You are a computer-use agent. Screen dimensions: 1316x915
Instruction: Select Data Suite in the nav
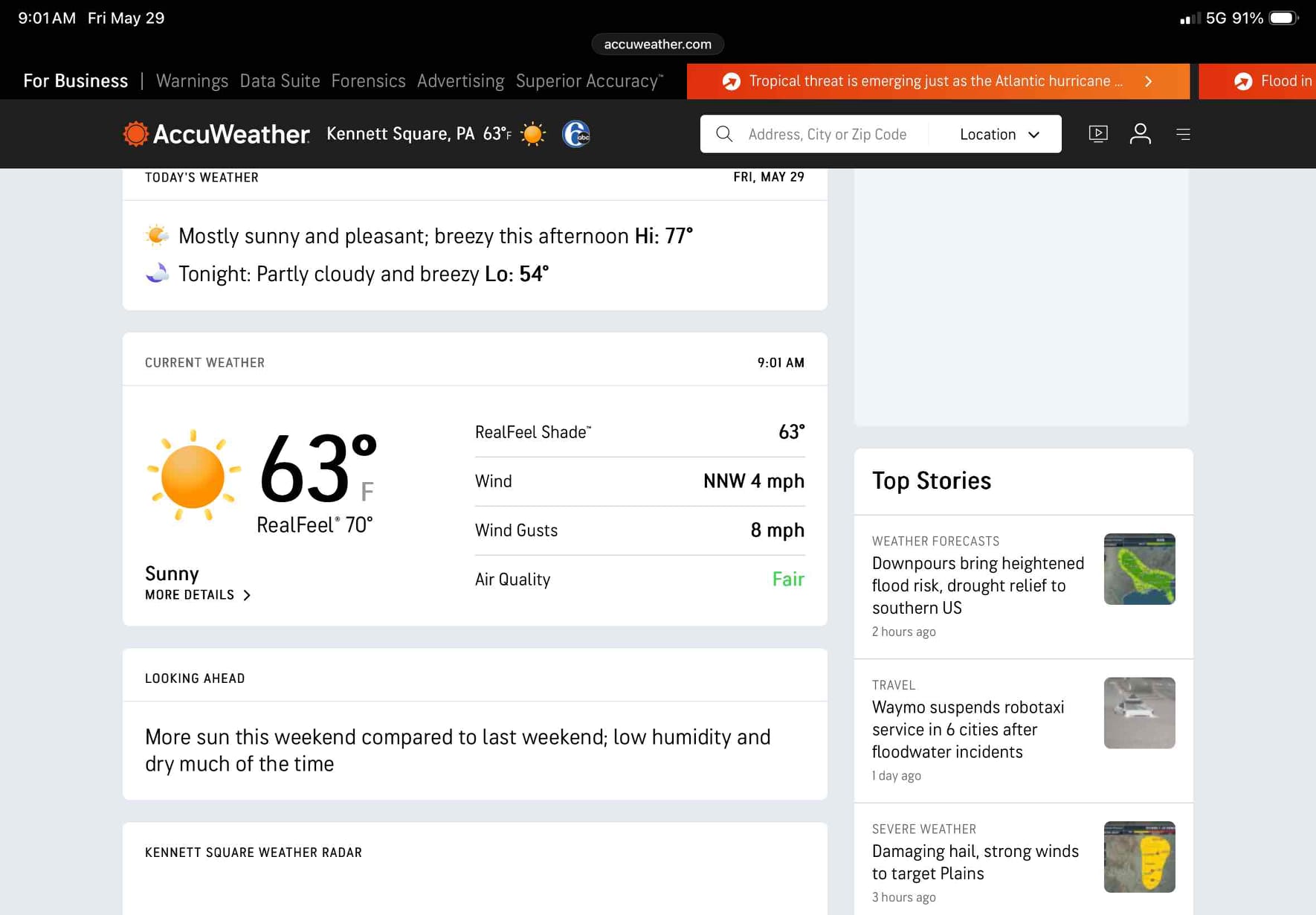coord(280,81)
